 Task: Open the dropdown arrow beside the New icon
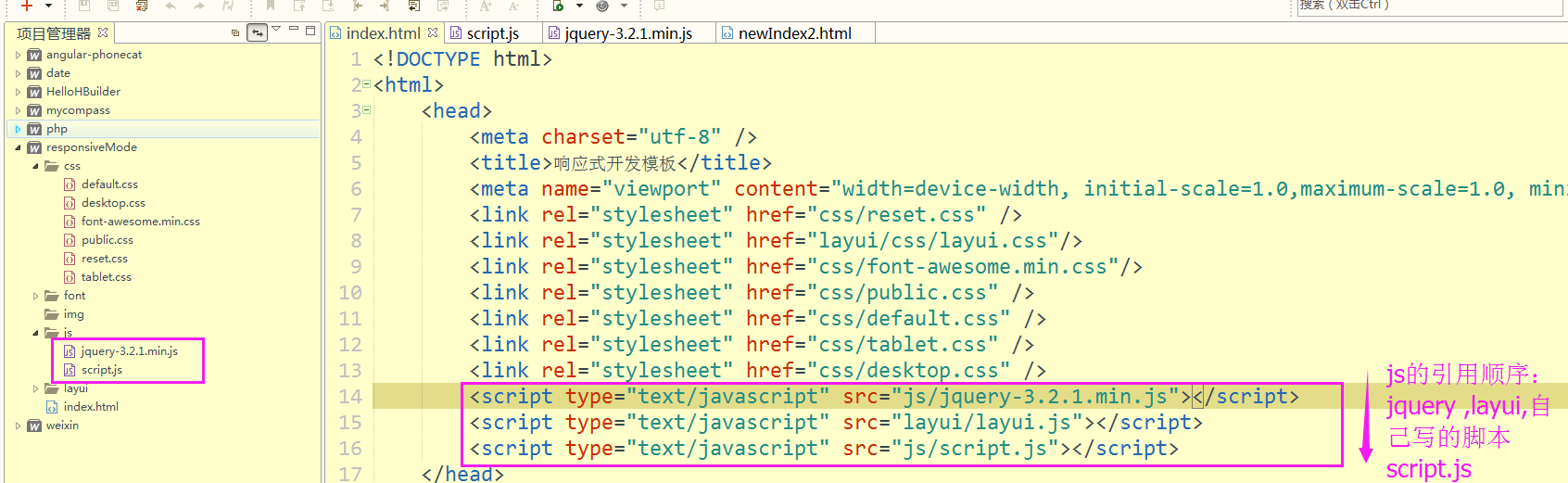[48, 6]
